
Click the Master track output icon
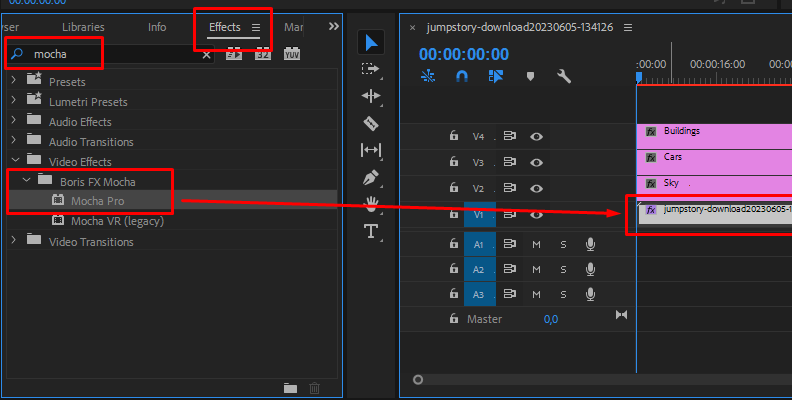pyautogui.click(x=621, y=315)
